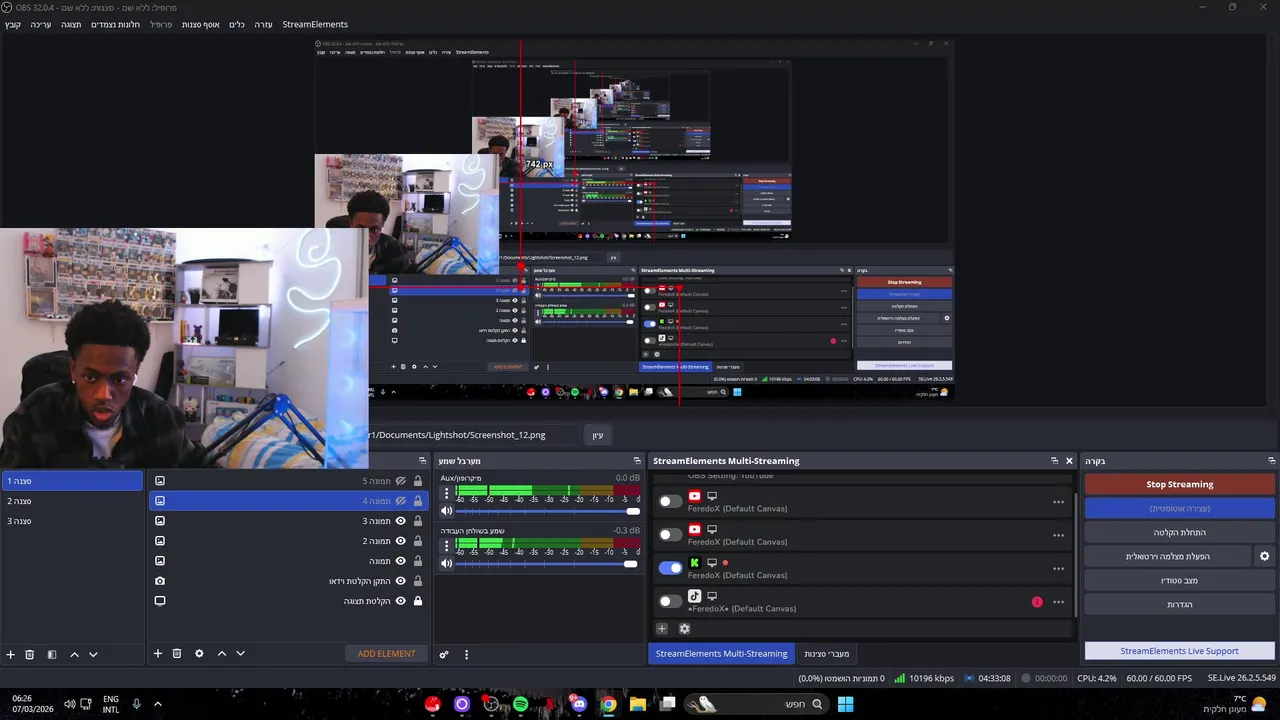Click Aux microphone volume slider

(546, 511)
